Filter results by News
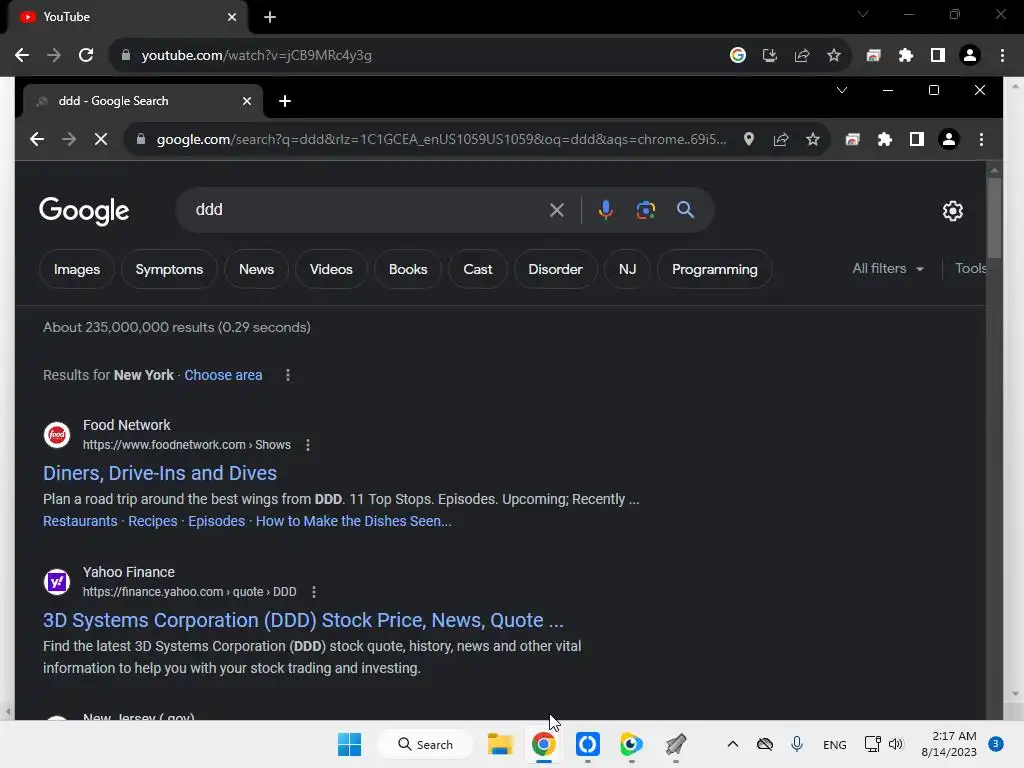This screenshot has height=768, width=1024. [x=256, y=269]
